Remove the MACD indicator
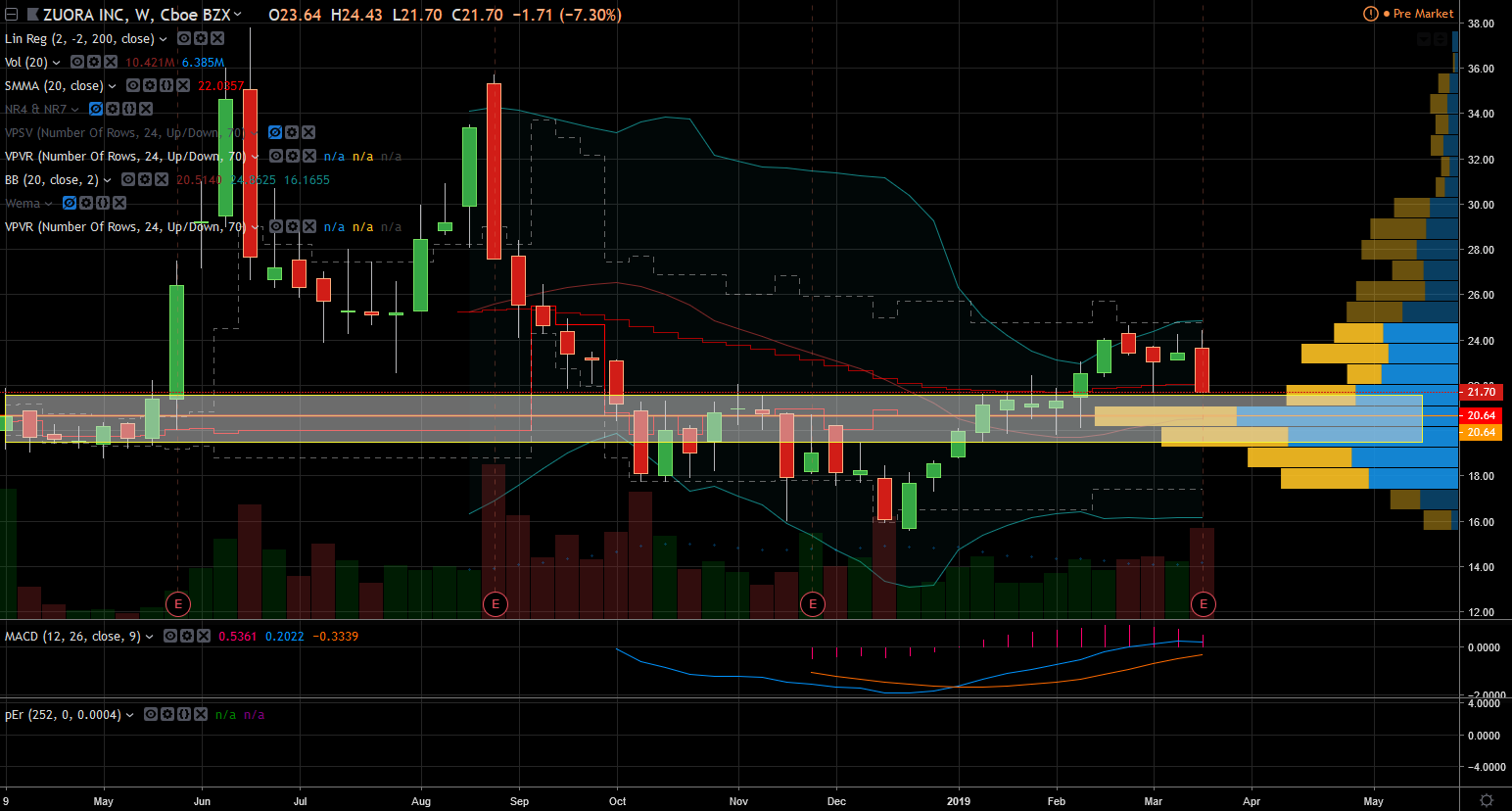 click(204, 637)
